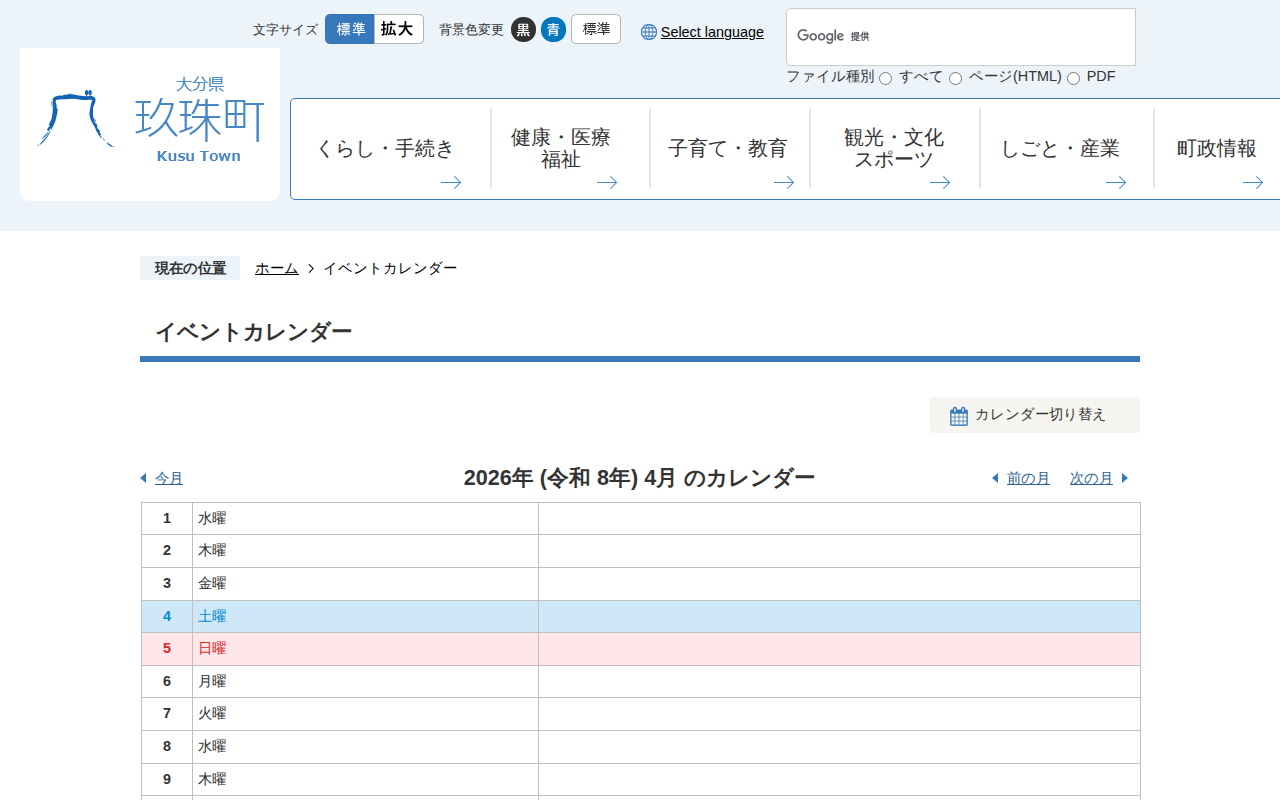1280x800 pixels.
Task: Open the 町政情報 menu item
Action: pos(1216,149)
